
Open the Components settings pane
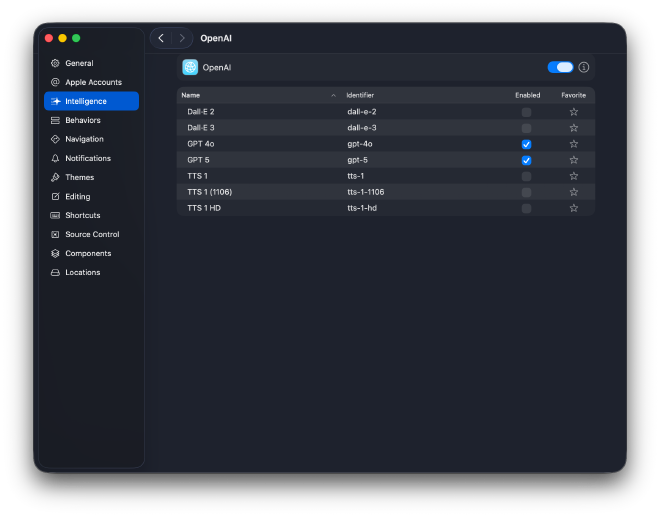[x=91, y=253]
